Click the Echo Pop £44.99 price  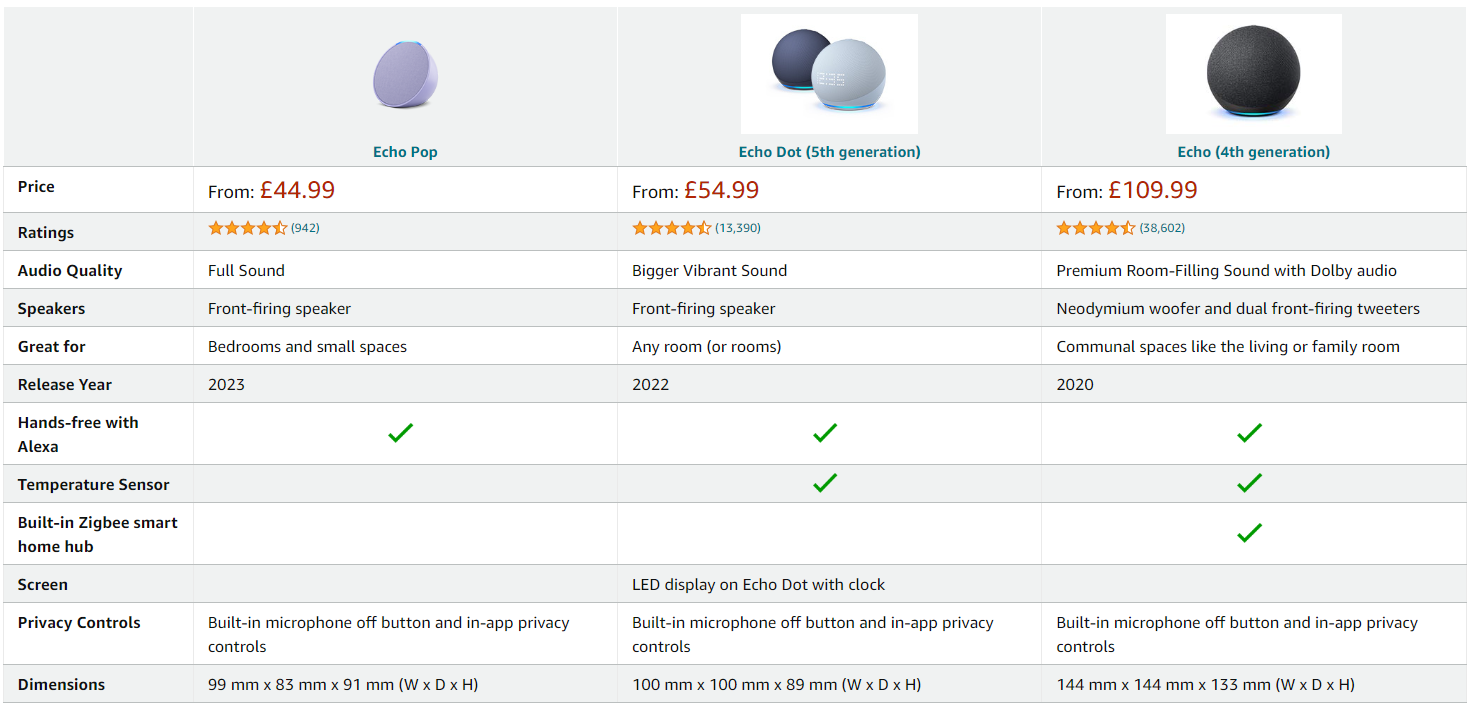(297, 190)
